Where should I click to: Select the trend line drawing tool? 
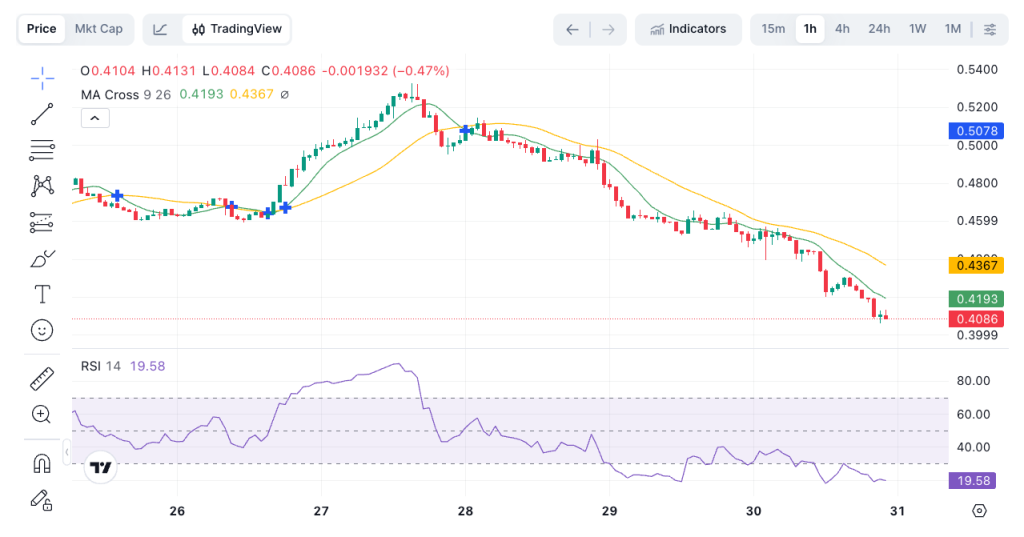coord(42,114)
